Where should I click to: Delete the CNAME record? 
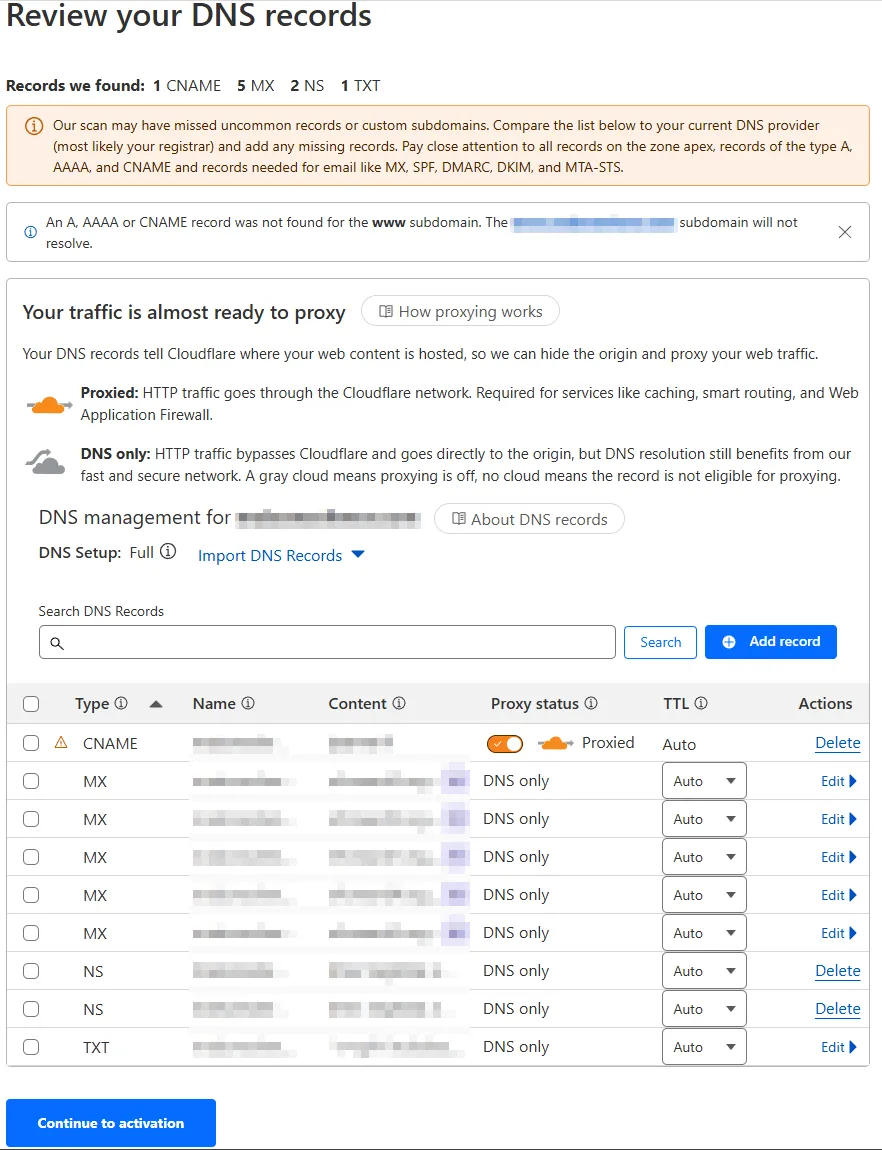(x=837, y=743)
